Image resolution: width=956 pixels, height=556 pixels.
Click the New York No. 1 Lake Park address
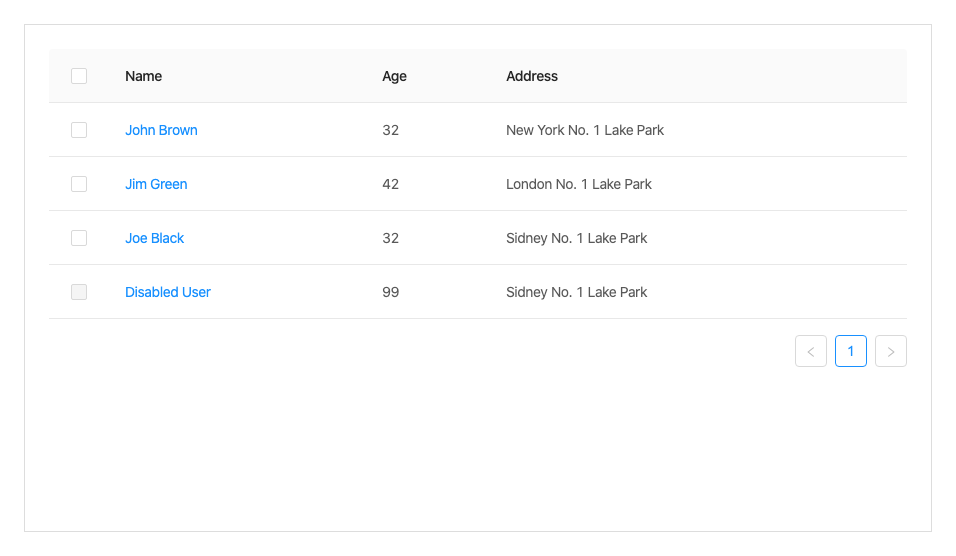[585, 130]
